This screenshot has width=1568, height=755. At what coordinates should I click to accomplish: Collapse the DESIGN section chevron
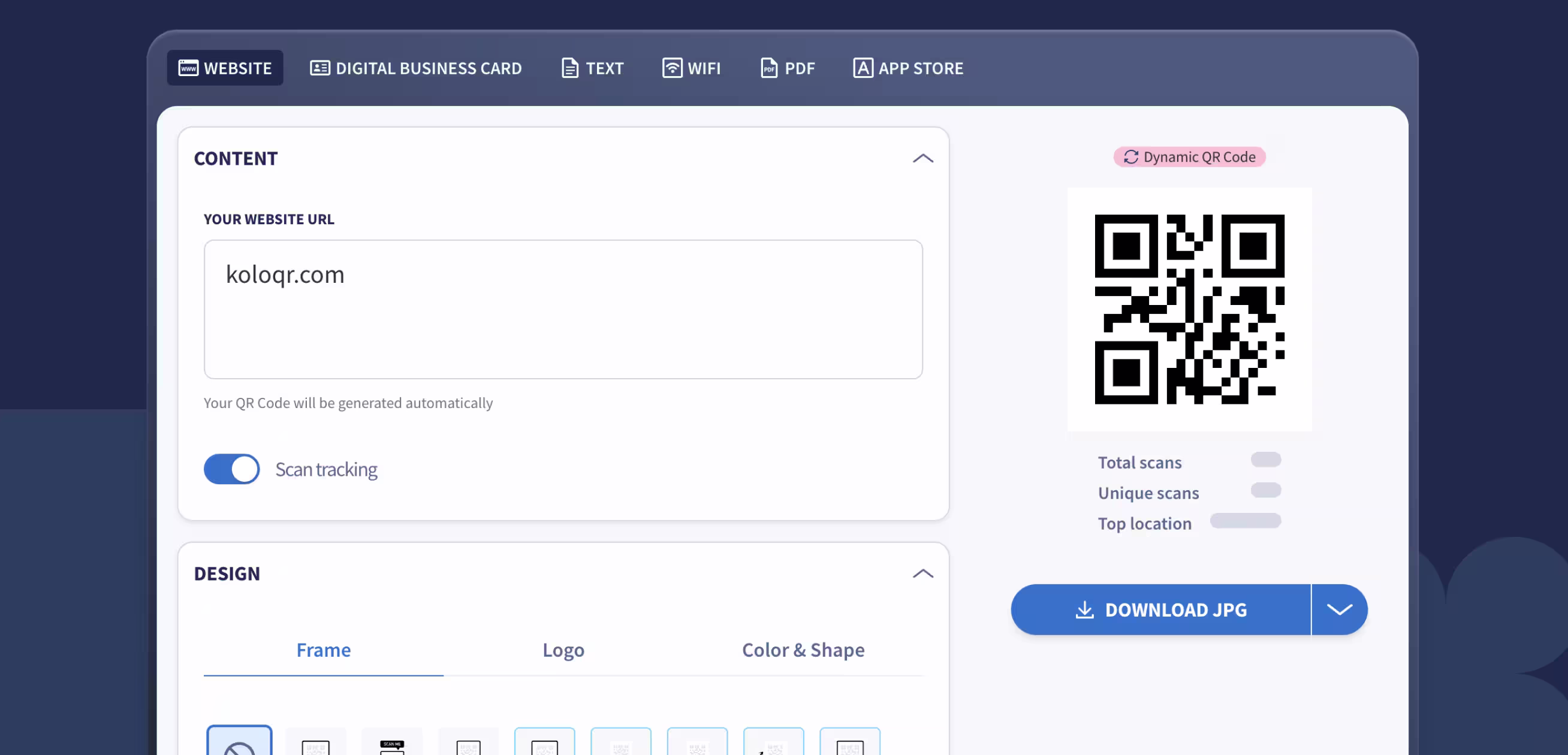(923, 573)
